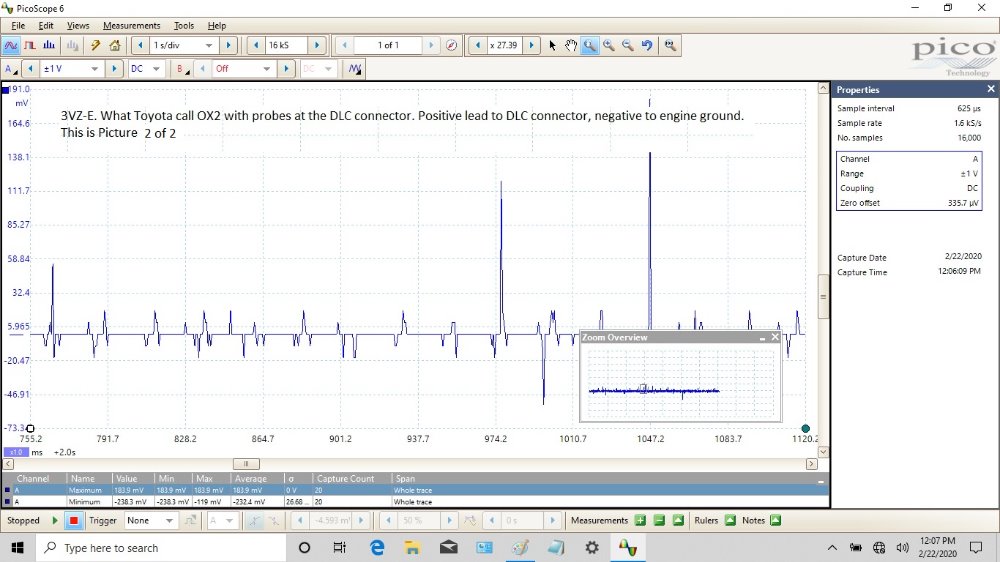
Task: Open the Measurements menu
Action: coord(131,26)
